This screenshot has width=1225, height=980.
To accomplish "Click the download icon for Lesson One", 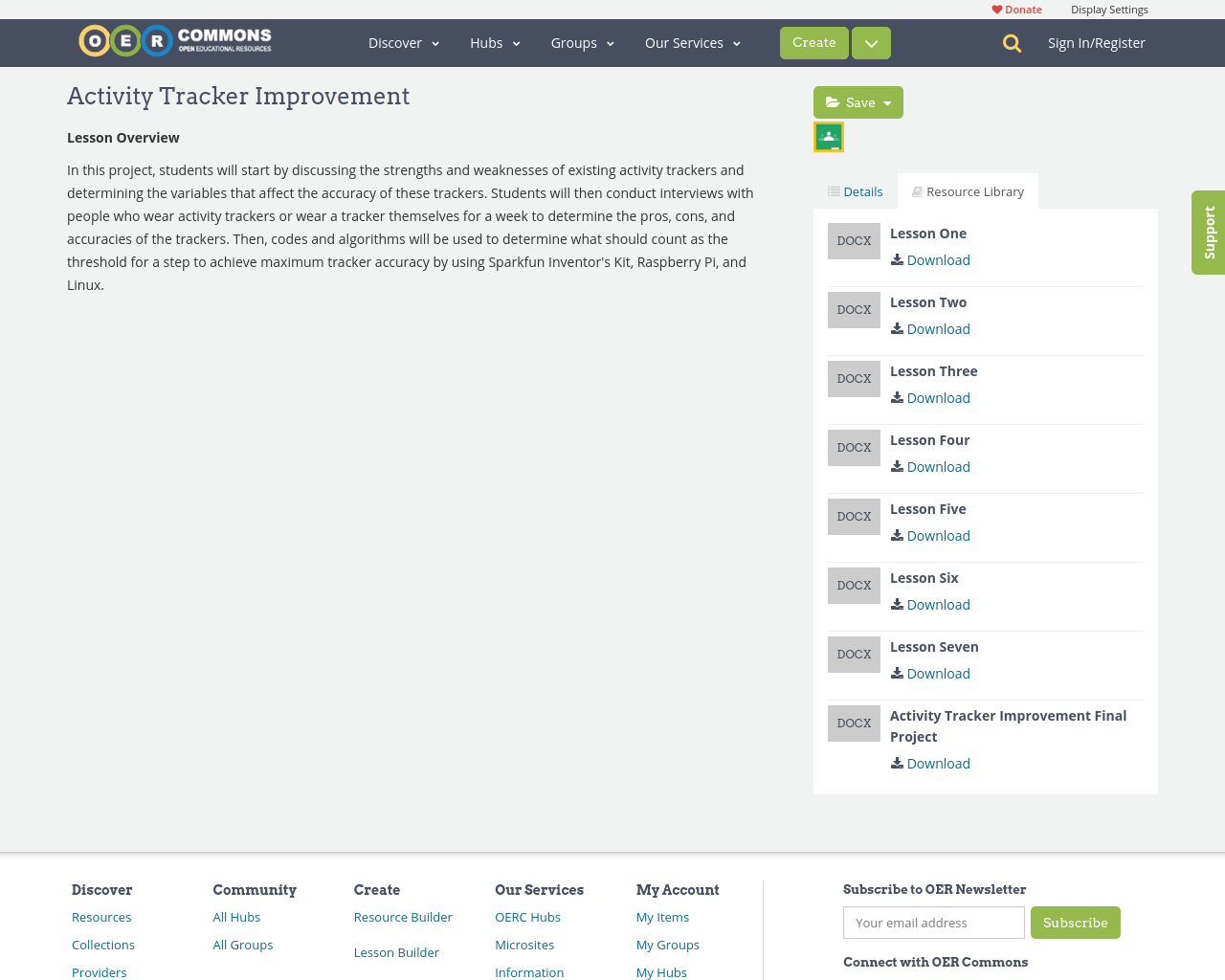I will pos(895,258).
